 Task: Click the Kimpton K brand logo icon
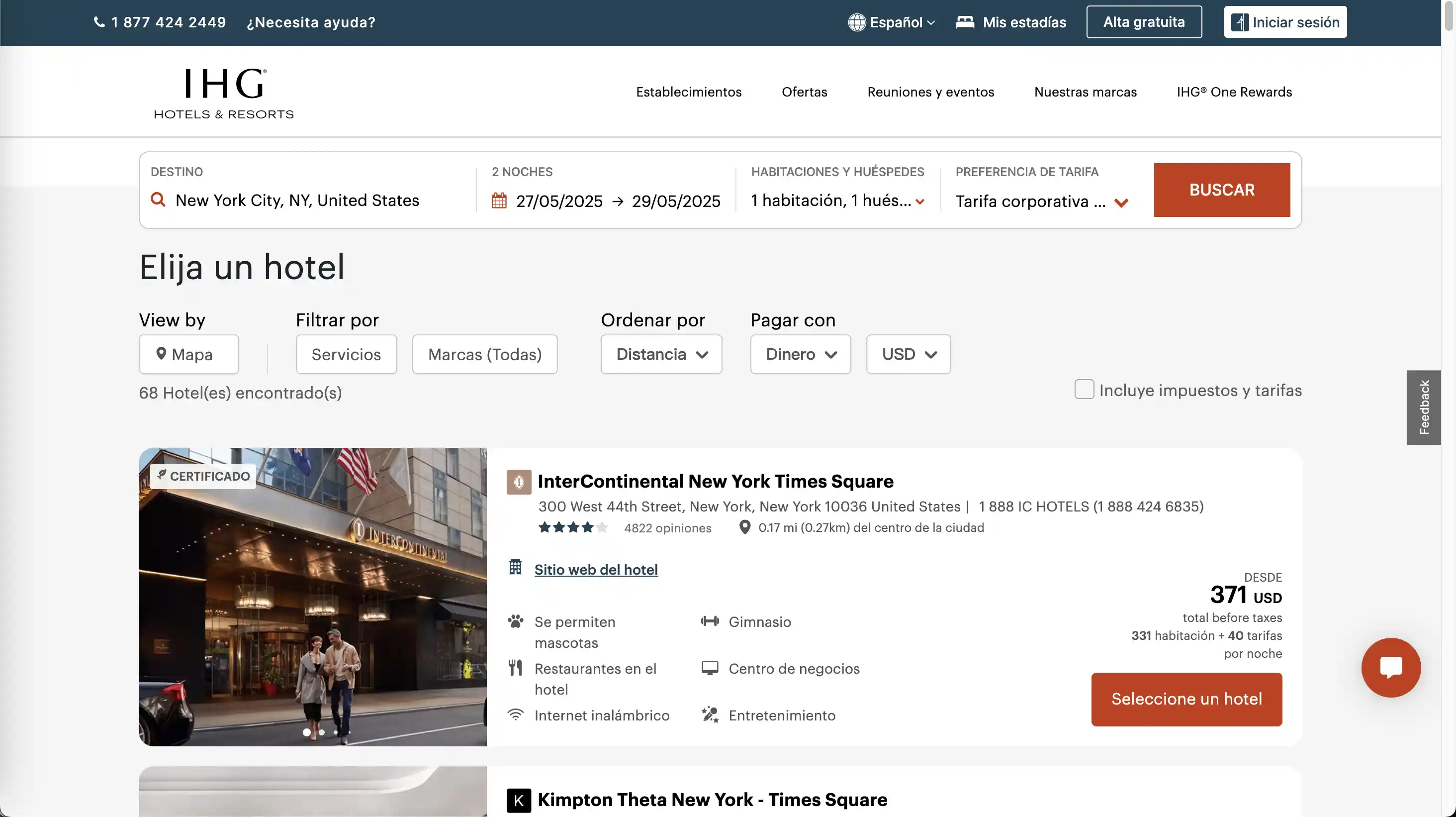(519, 800)
